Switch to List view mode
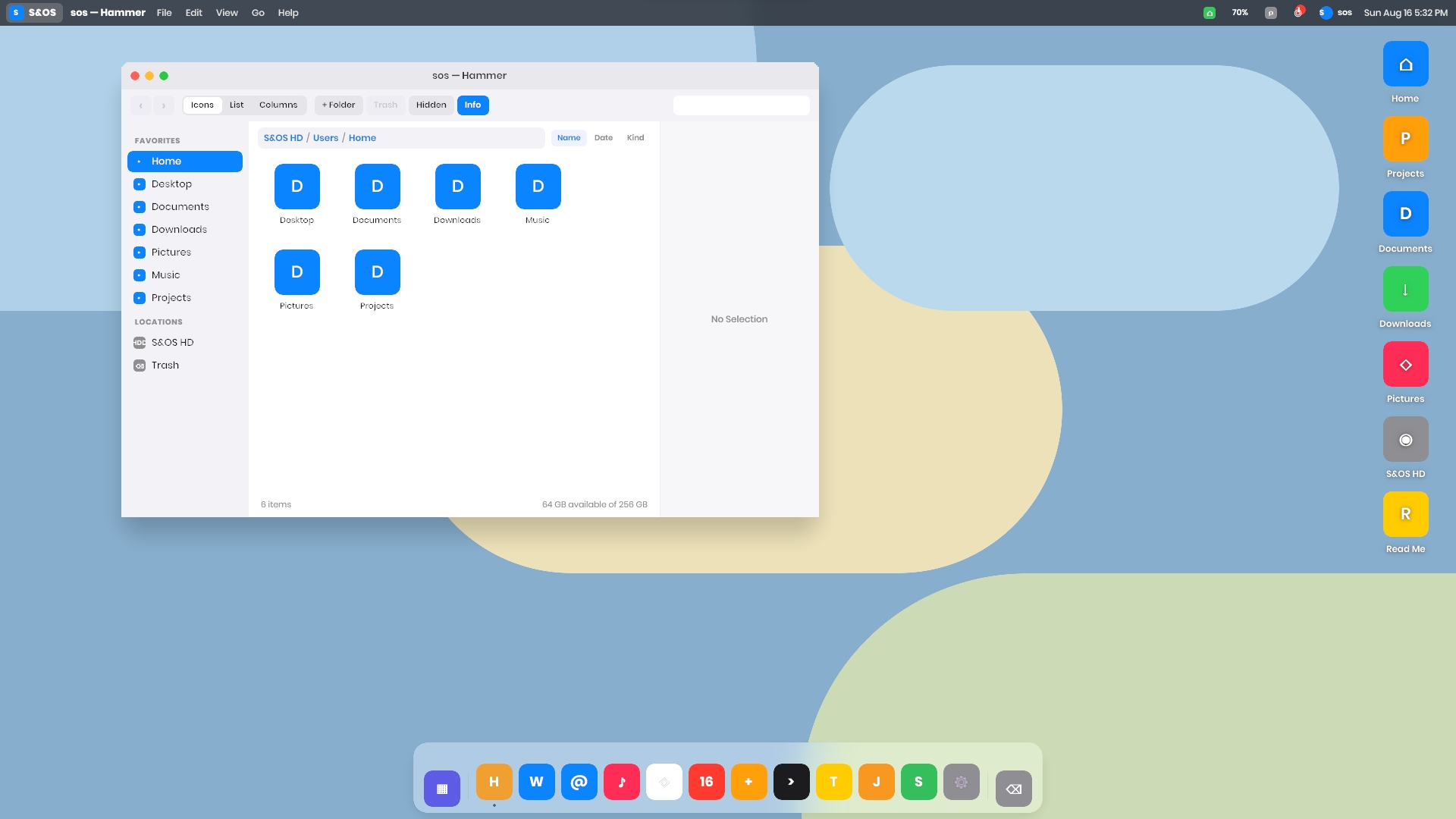 (237, 105)
